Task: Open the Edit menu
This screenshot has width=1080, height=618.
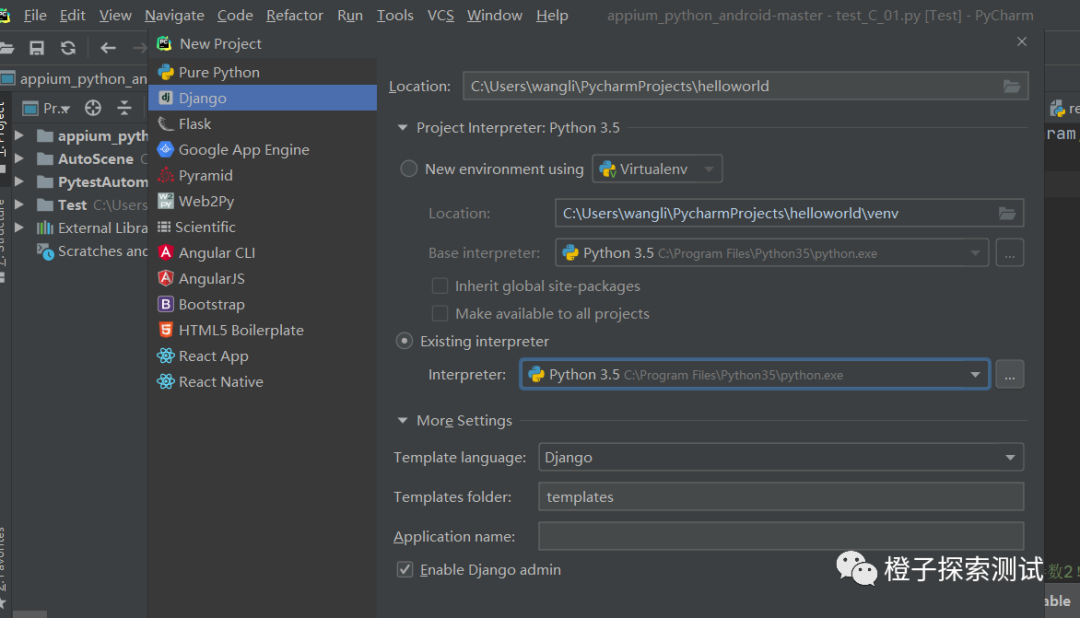Action: (72, 15)
